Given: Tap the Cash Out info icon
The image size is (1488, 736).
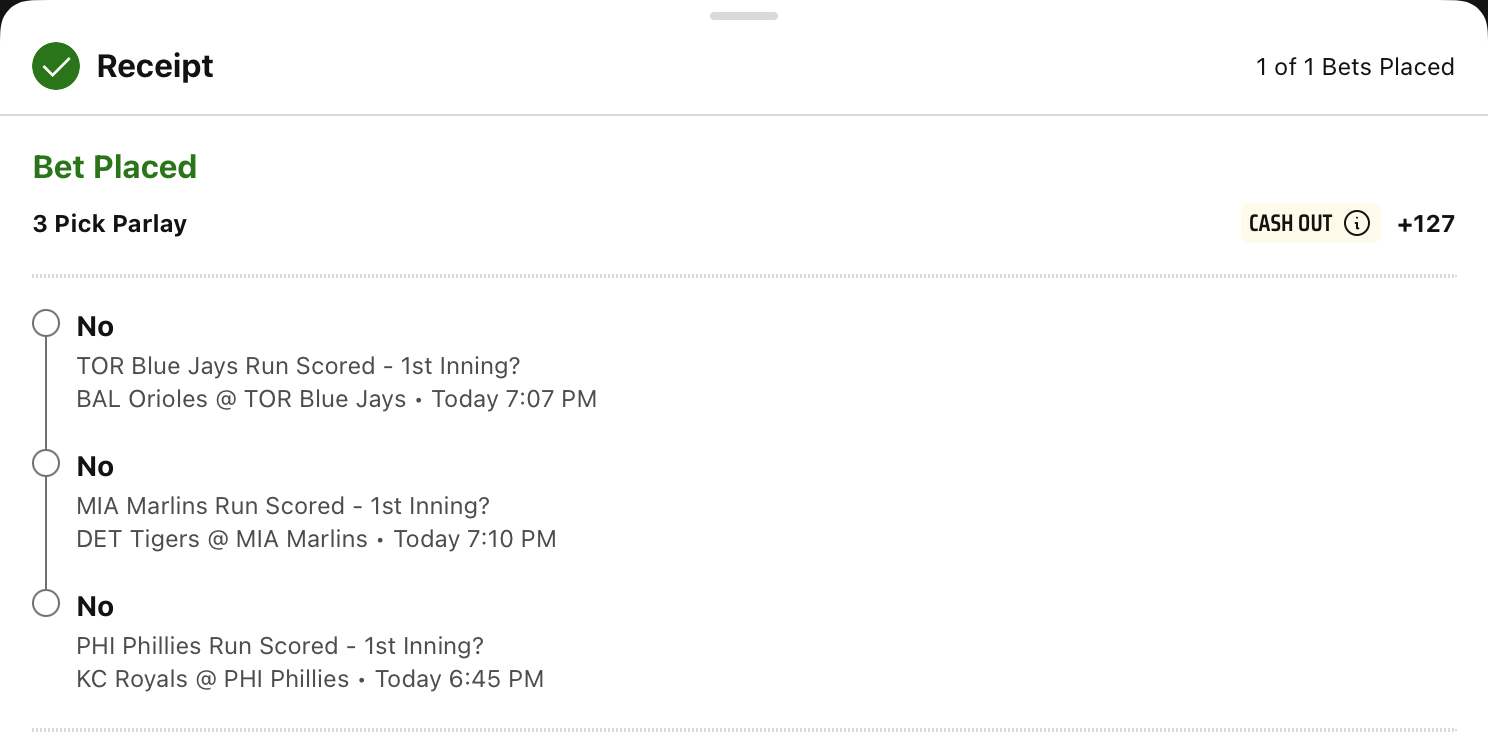Looking at the screenshot, I should 1356,223.
